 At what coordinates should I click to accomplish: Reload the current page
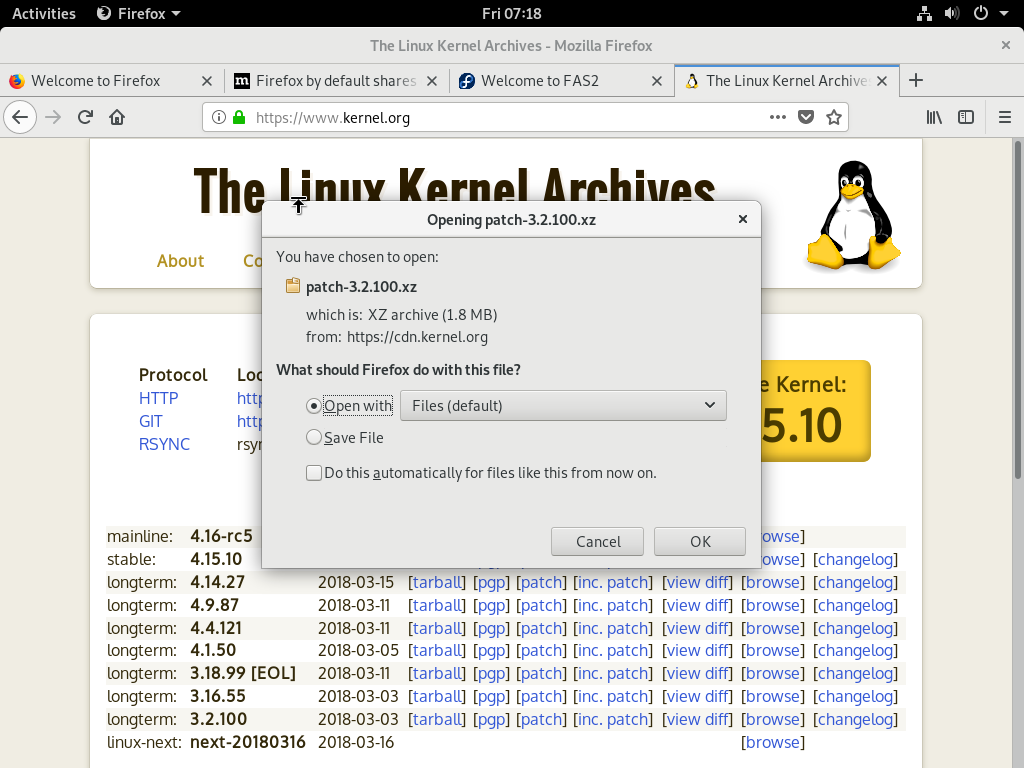click(85, 118)
